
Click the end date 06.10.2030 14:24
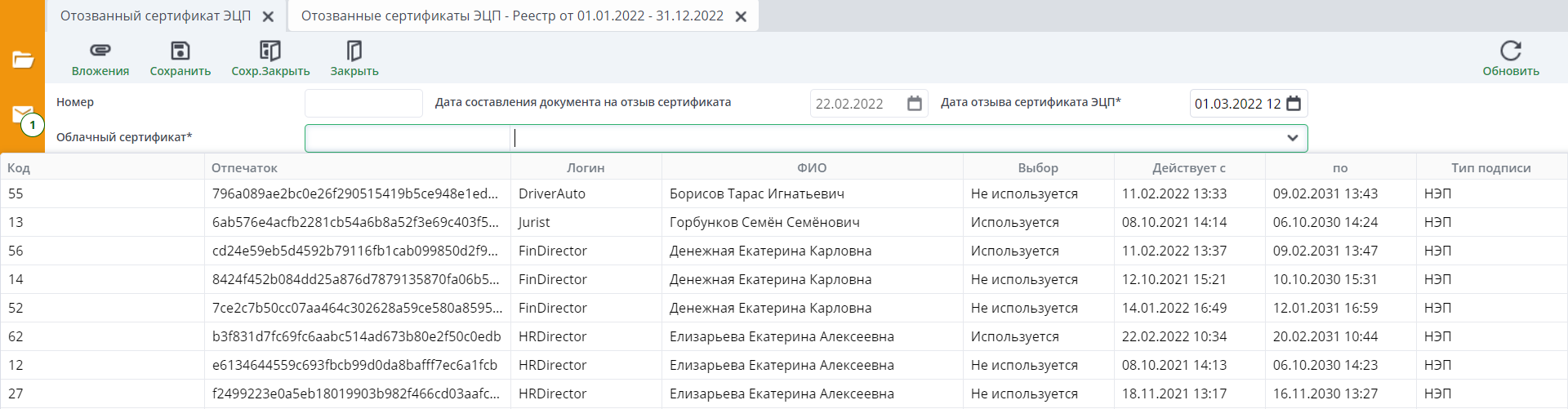tap(1325, 223)
